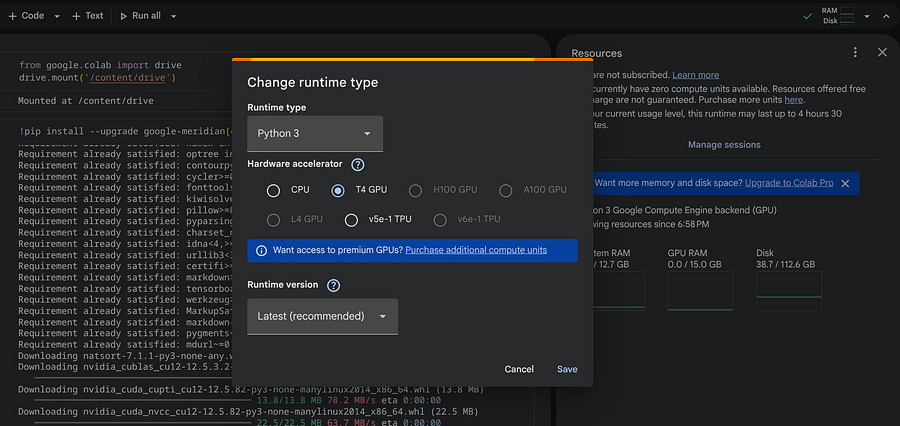This screenshot has width=900, height=426.
Task: Open Resources panel more options menu
Action: pos(855,53)
